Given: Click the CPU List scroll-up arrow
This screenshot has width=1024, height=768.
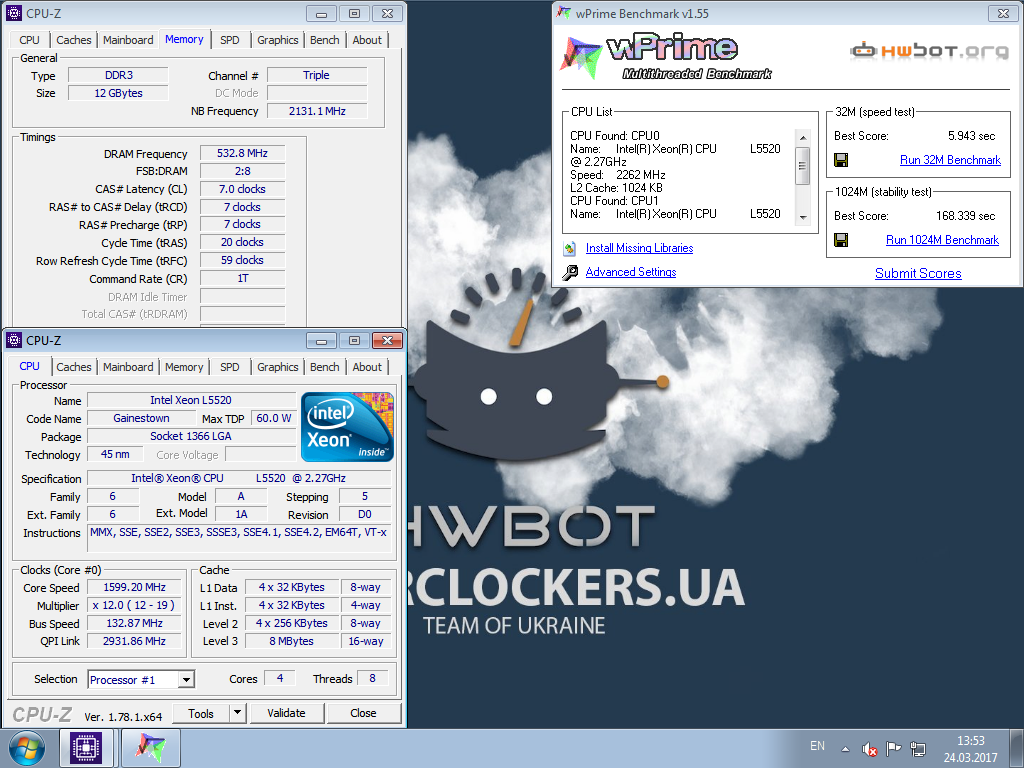Looking at the screenshot, I should pyautogui.click(x=803, y=137).
